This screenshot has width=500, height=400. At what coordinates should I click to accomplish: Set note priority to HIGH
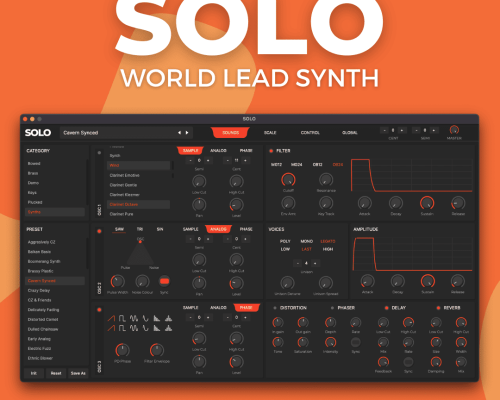tap(328, 249)
